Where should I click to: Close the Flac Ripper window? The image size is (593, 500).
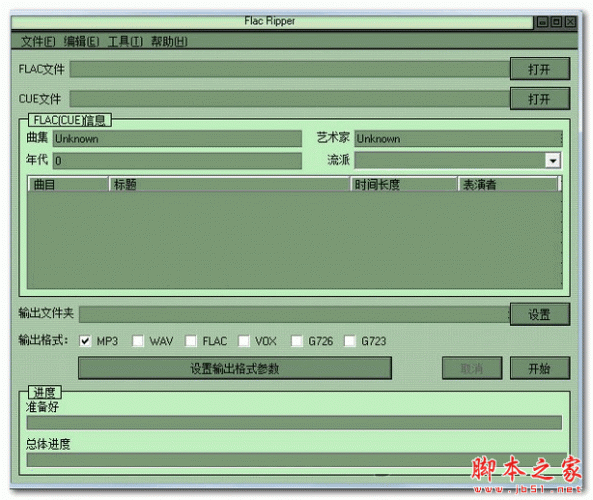coord(570,22)
